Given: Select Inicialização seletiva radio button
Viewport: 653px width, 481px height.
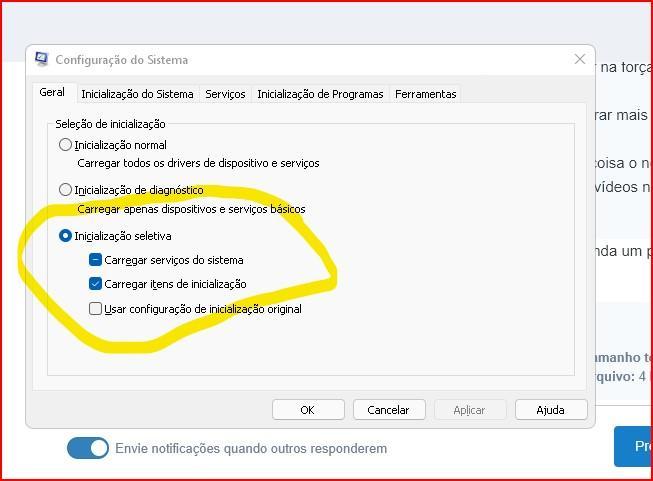Looking at the screenshot, I should 65,236.
